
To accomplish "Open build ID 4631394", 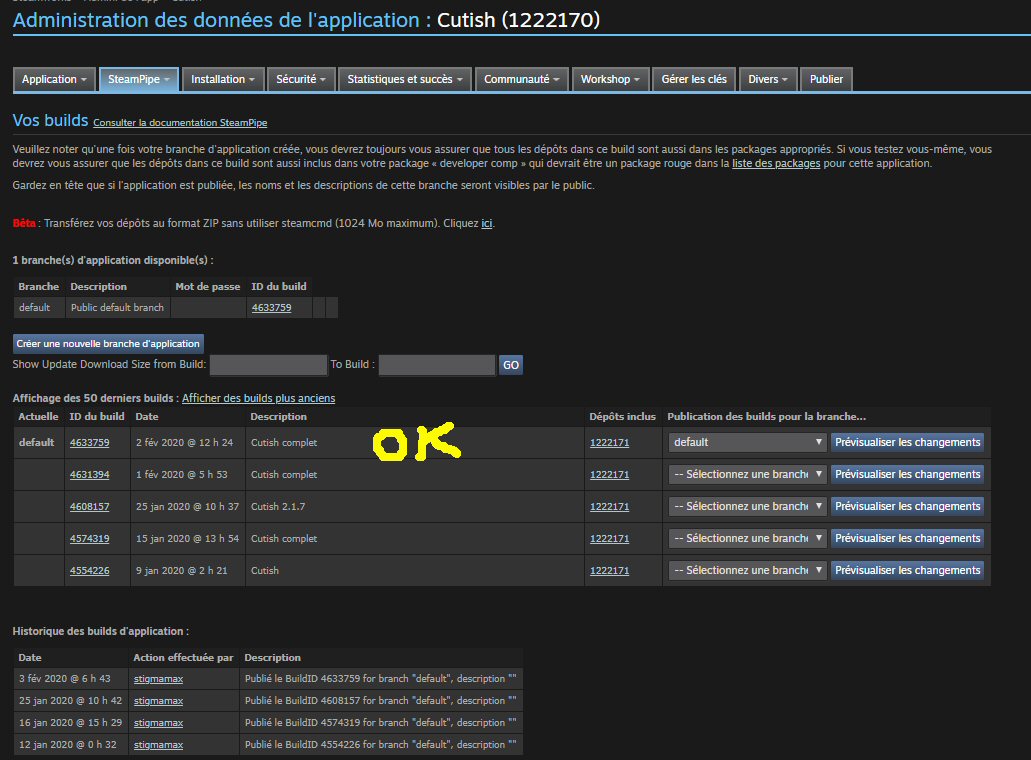I will 89,475.
